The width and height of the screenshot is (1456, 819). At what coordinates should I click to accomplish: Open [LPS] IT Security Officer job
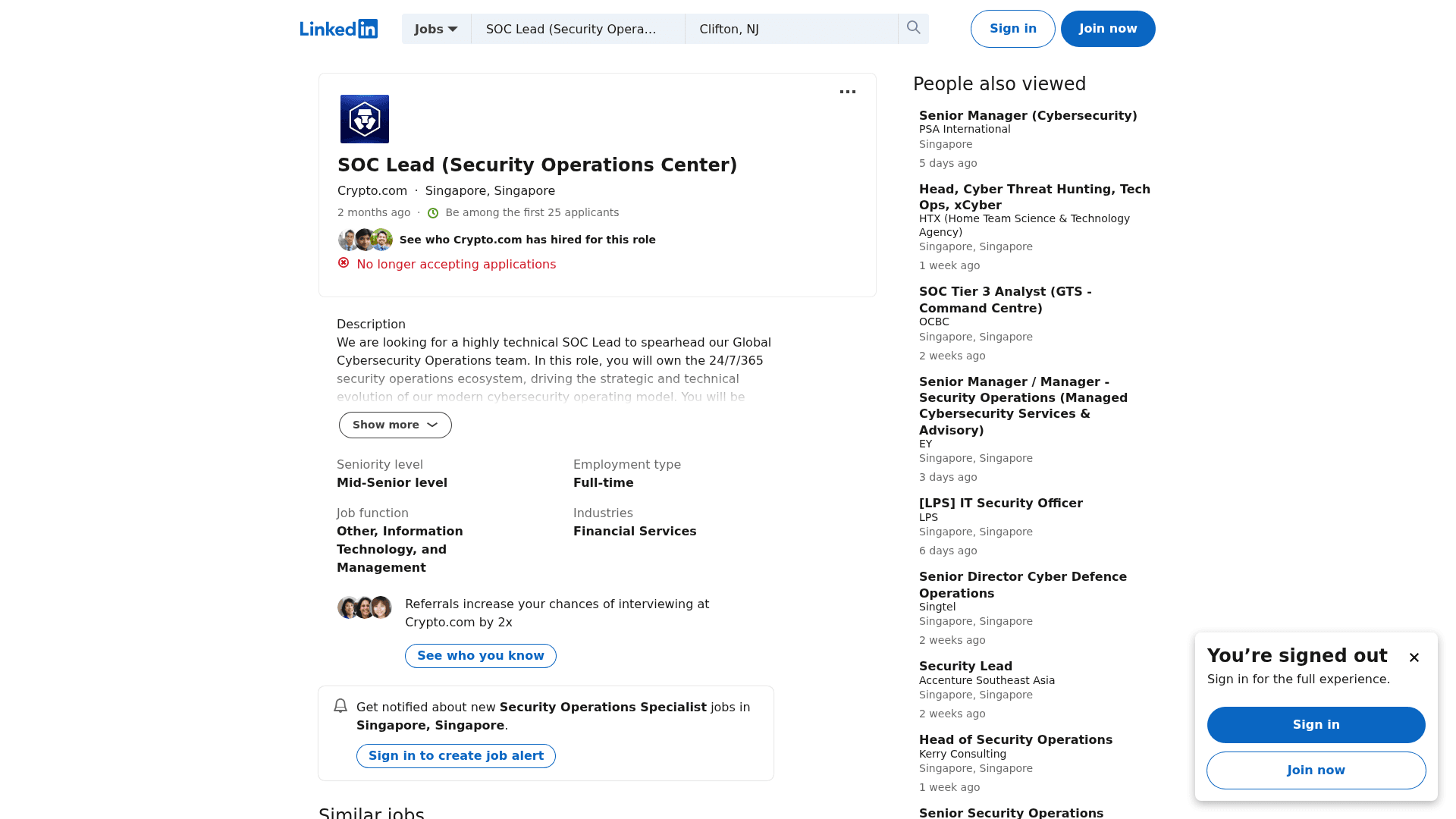point(1001,503)
